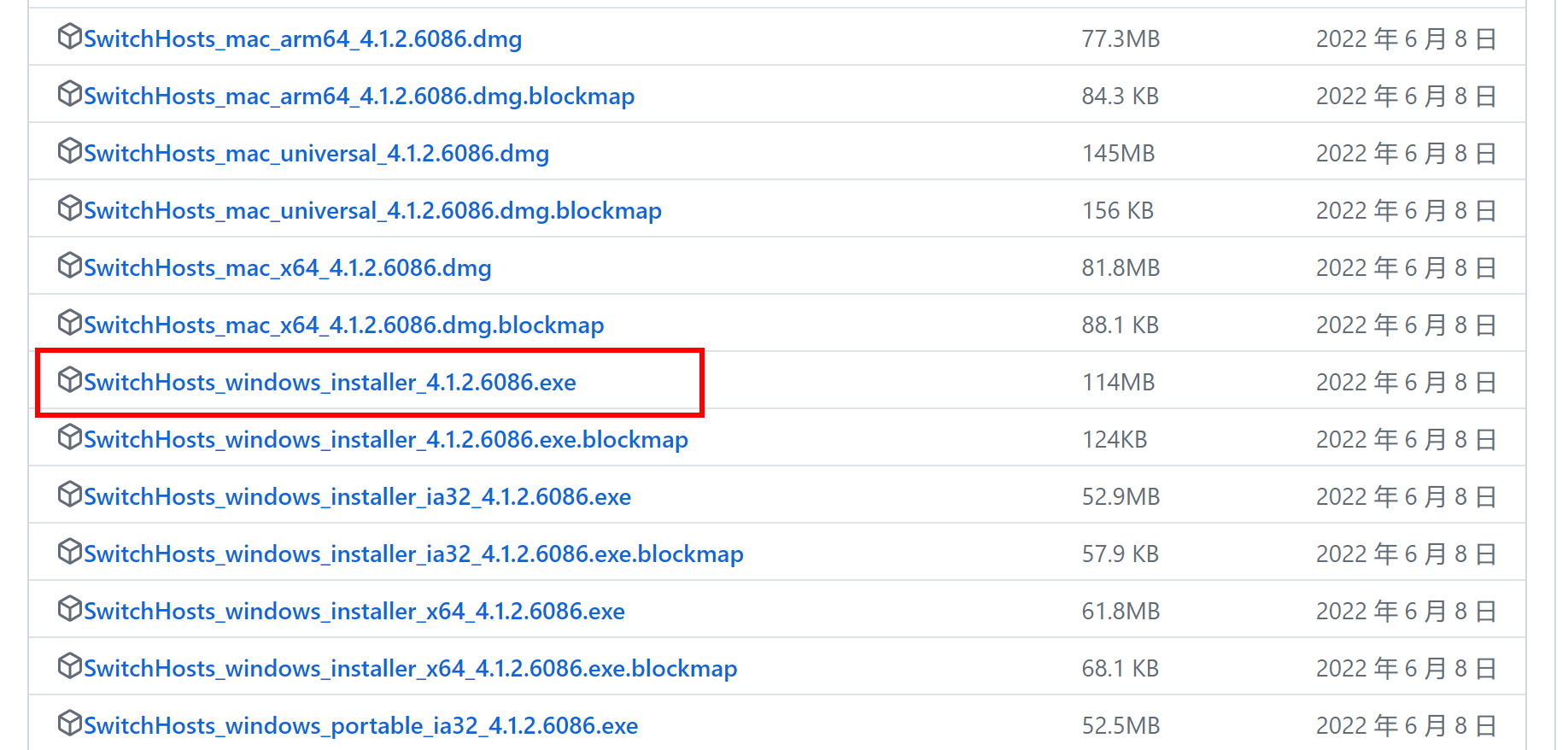
Task: Click package icon beside windows_installer_x64 exe
Action: (70, 609)
